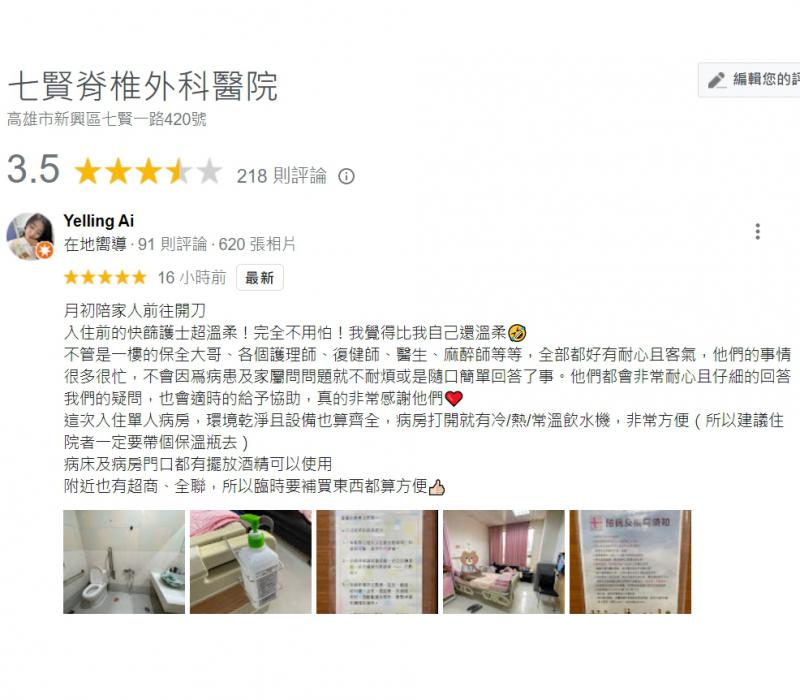The width and height of the screenshot is (800, 700).
Task: Click the red heart emoji in the review
Action: 454,398
